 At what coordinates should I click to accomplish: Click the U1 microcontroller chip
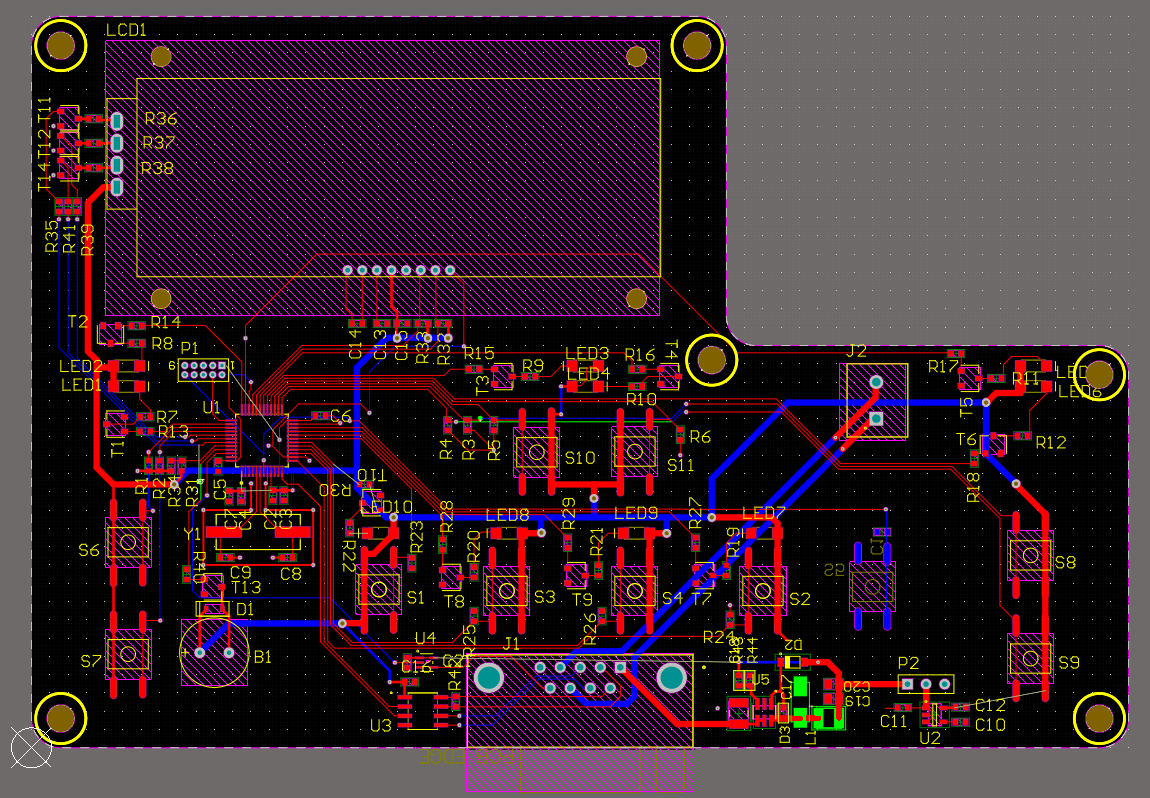point(259,437)
